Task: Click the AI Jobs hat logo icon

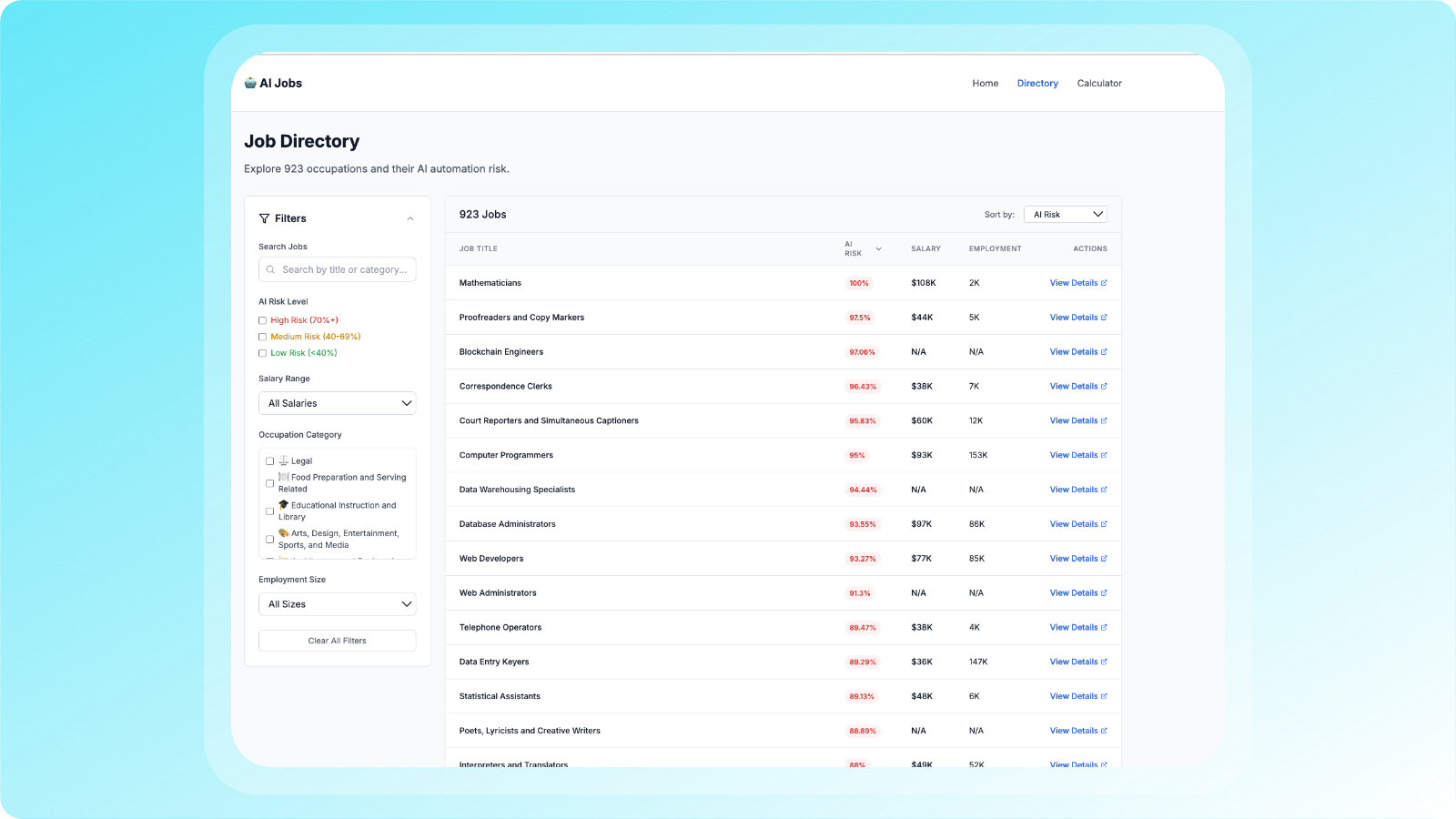Action: click(249, 83)
